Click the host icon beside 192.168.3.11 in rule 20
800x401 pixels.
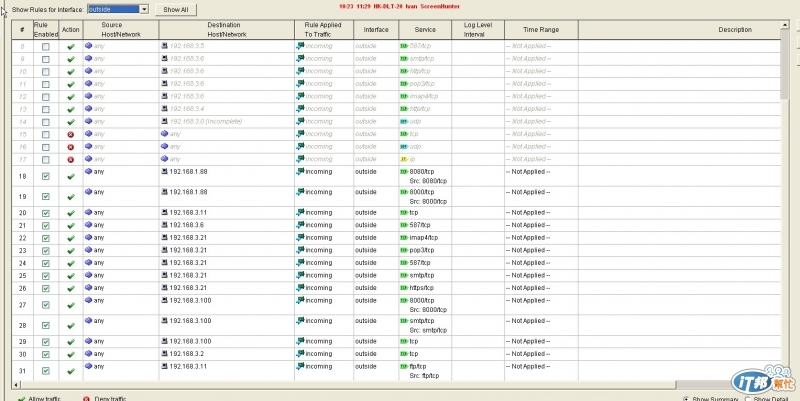[164, 212]
